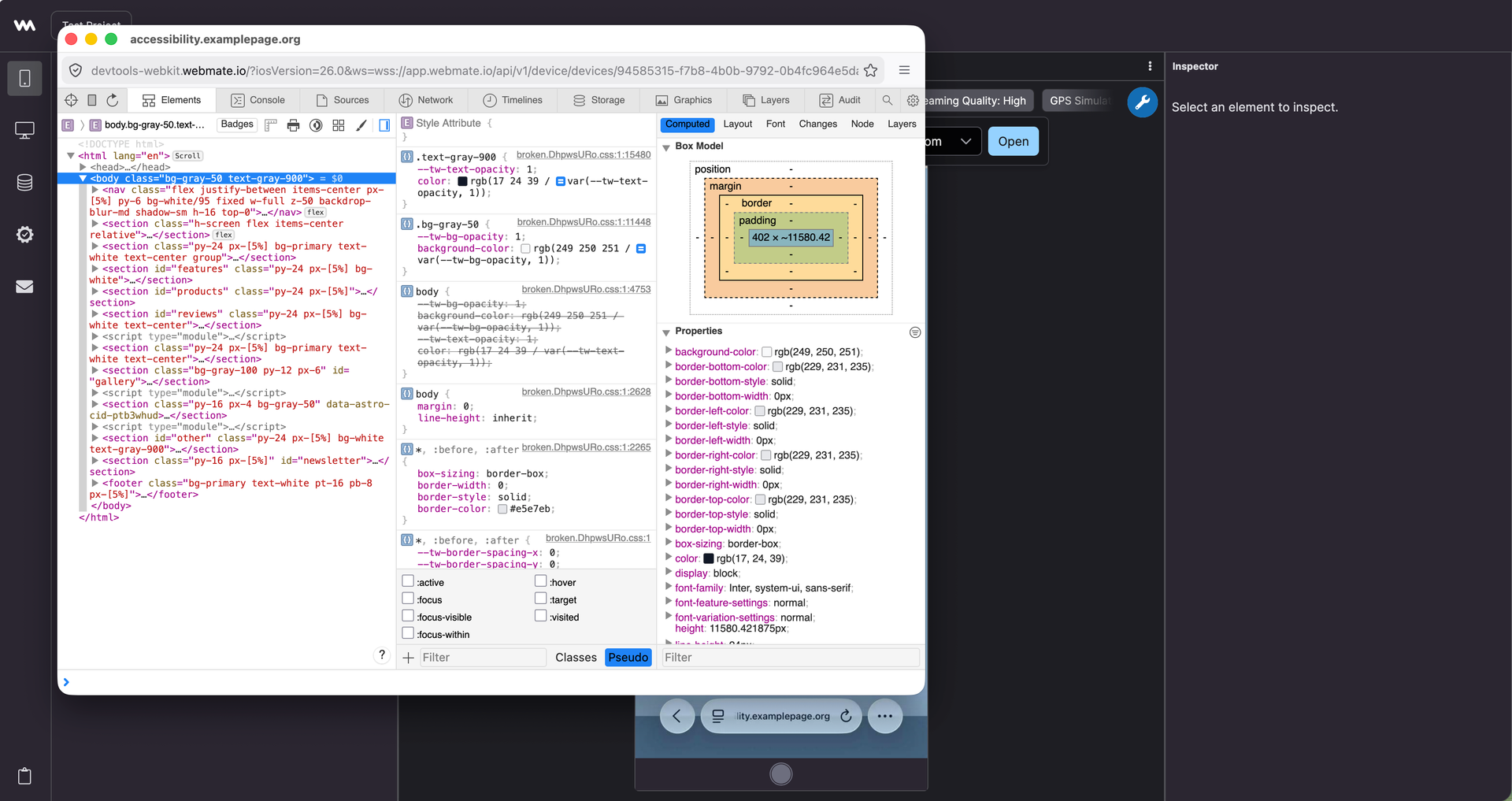Expand the footer element node

[94, 484]
